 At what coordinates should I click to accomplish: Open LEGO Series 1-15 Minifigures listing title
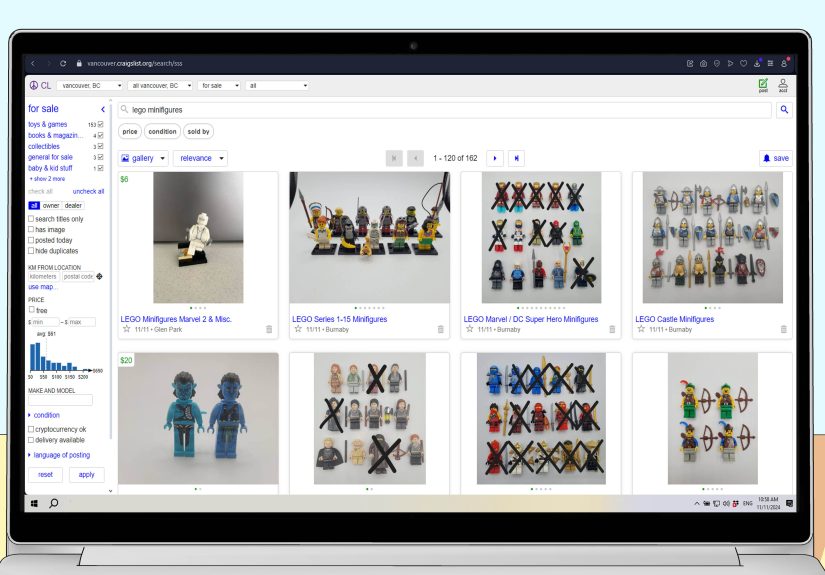[x=339, y=319]
